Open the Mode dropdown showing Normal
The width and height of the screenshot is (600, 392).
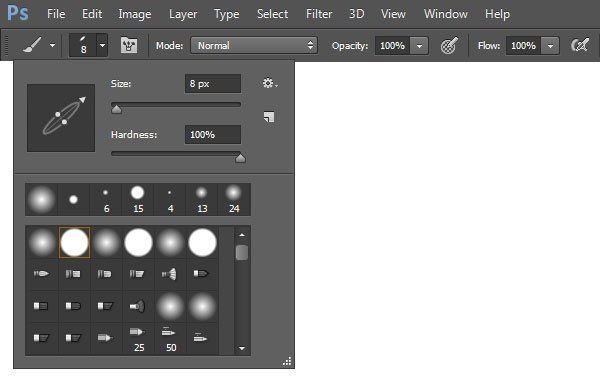click(254, 46)
